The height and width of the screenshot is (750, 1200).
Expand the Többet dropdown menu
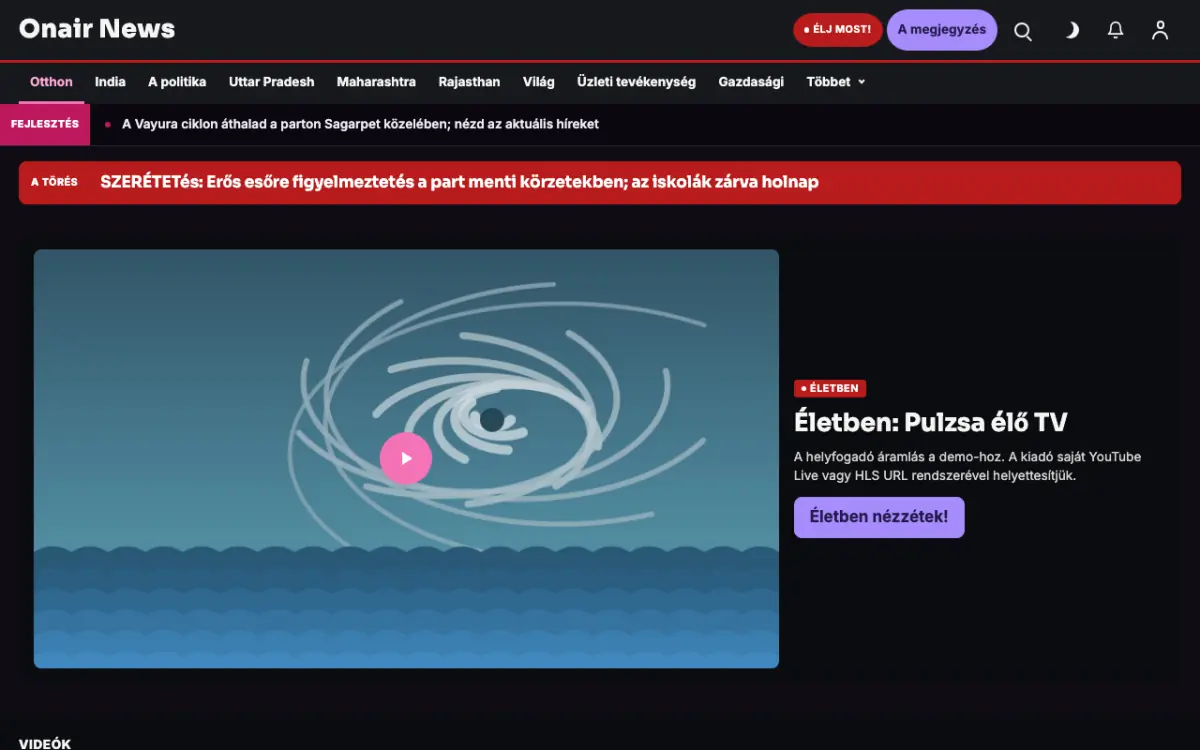click(836, 82)
